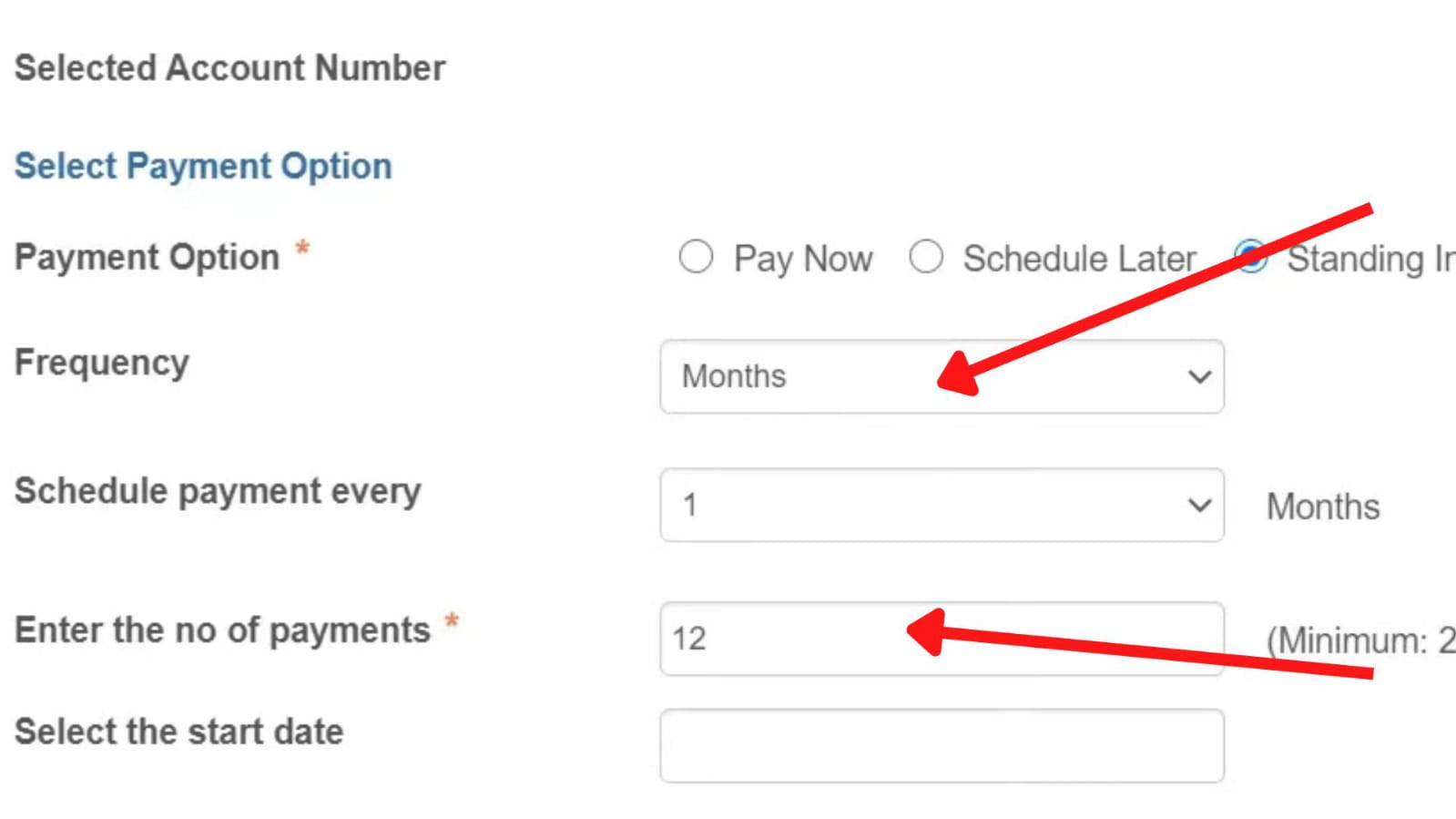This screenshot has height=819, width=1456.
Task: Click the Months text beside interval dropdown
Action: pos(1322,507)
